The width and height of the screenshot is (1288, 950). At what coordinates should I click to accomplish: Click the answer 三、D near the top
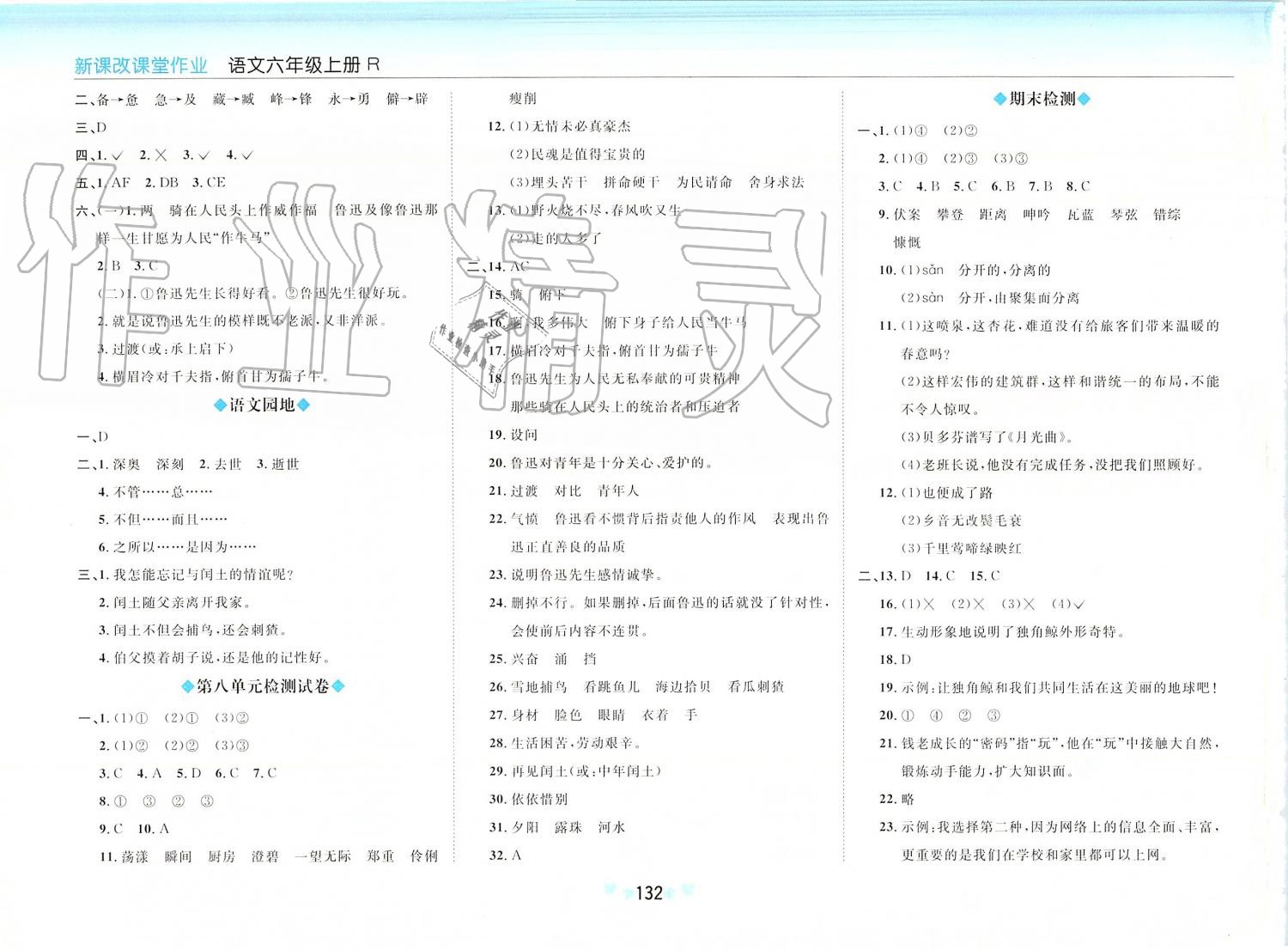[x=91, y=127]
